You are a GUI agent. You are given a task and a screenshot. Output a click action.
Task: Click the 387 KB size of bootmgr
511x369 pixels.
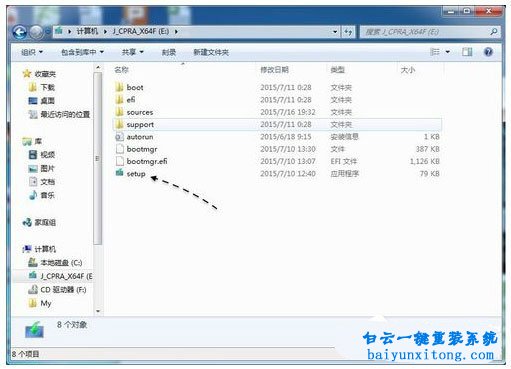(427, 149)
